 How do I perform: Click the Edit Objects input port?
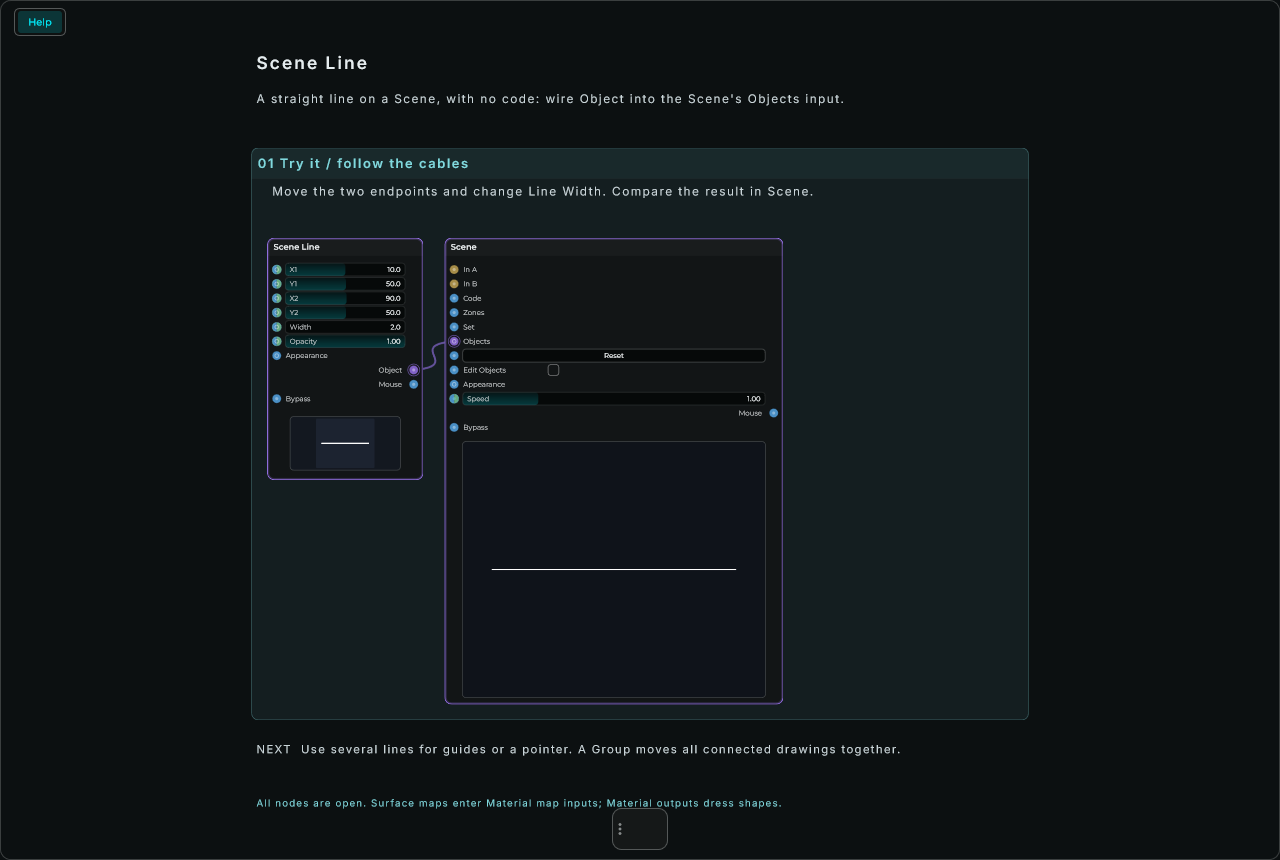coord(454,370)
